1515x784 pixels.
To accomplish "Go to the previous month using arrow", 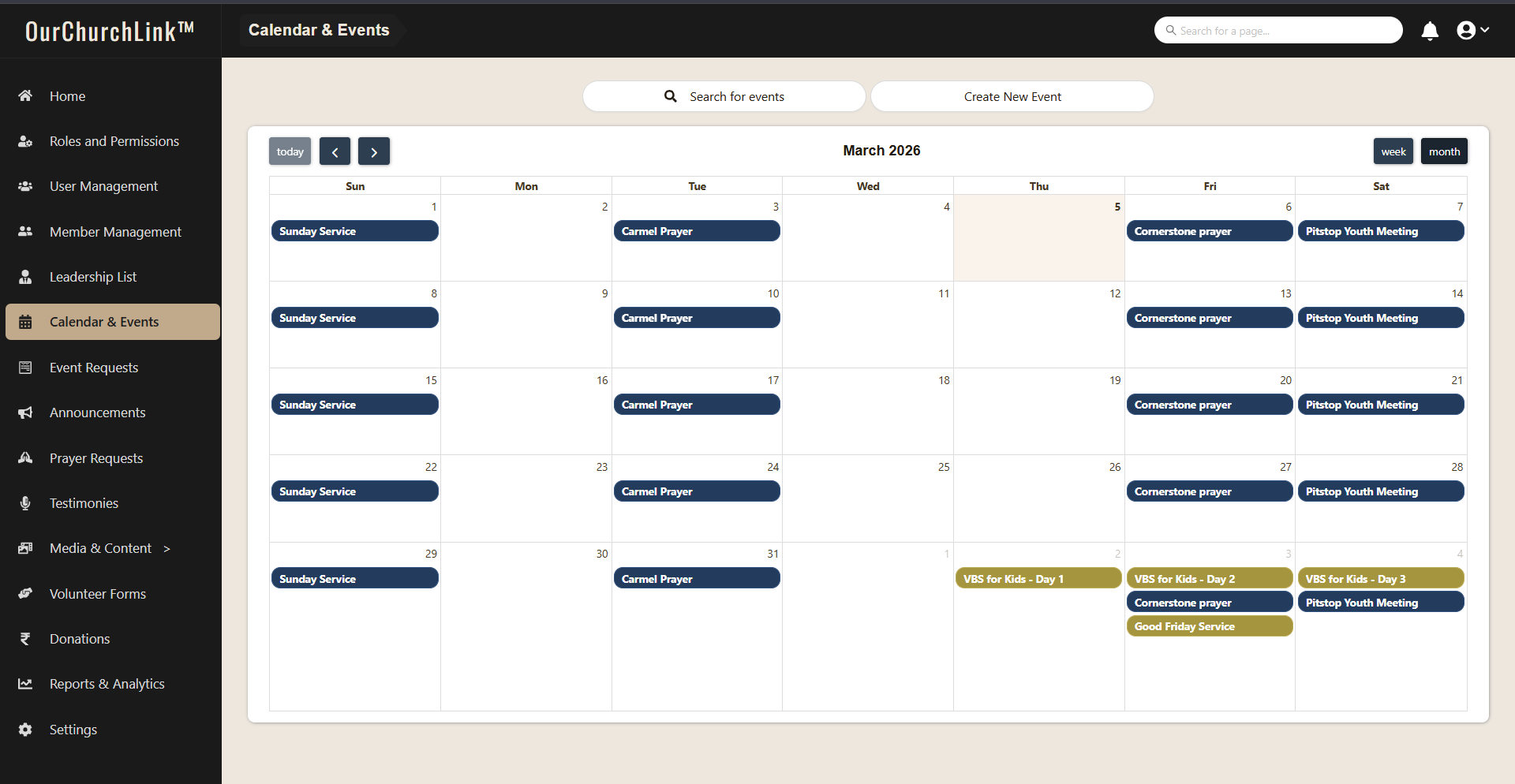I will [335, 151].
